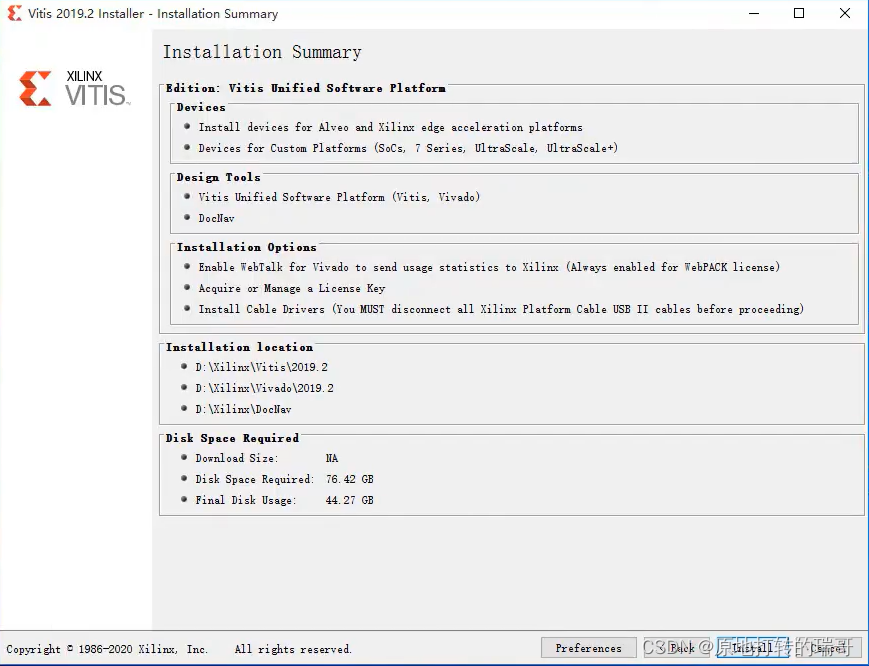Viewport: 869px width, 666px height.
Task: Click the path 'D:\Xilinx\Vitis\2019.2'
Action: 262,367
